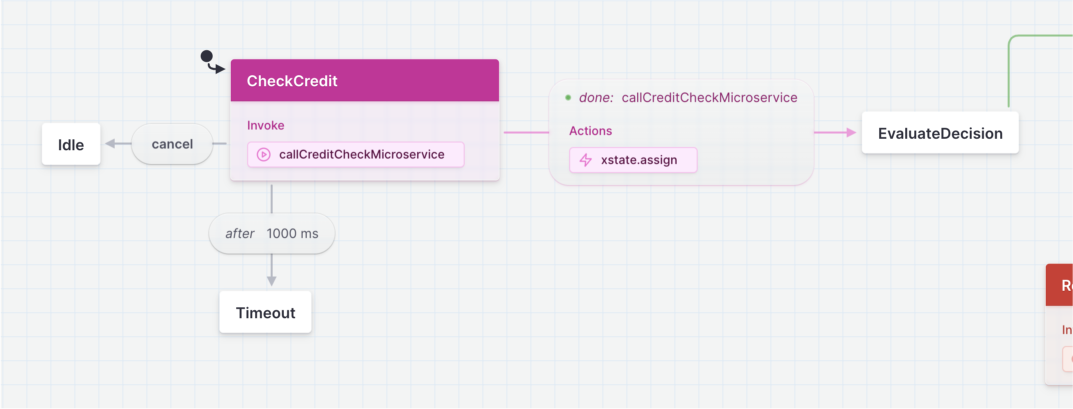
Task: Click the lightning bolt icon beside xstate.assign
Action: [586, 160]
